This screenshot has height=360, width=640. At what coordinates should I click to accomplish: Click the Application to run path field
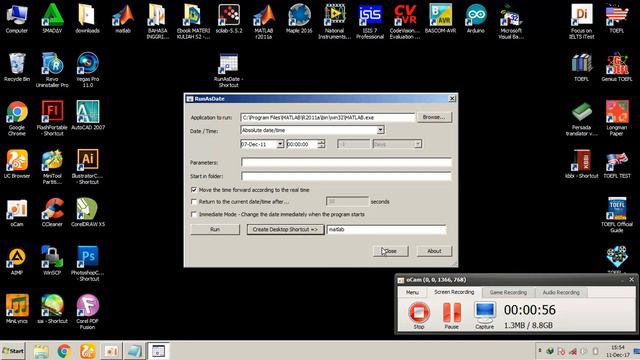(x=327, y=118)
